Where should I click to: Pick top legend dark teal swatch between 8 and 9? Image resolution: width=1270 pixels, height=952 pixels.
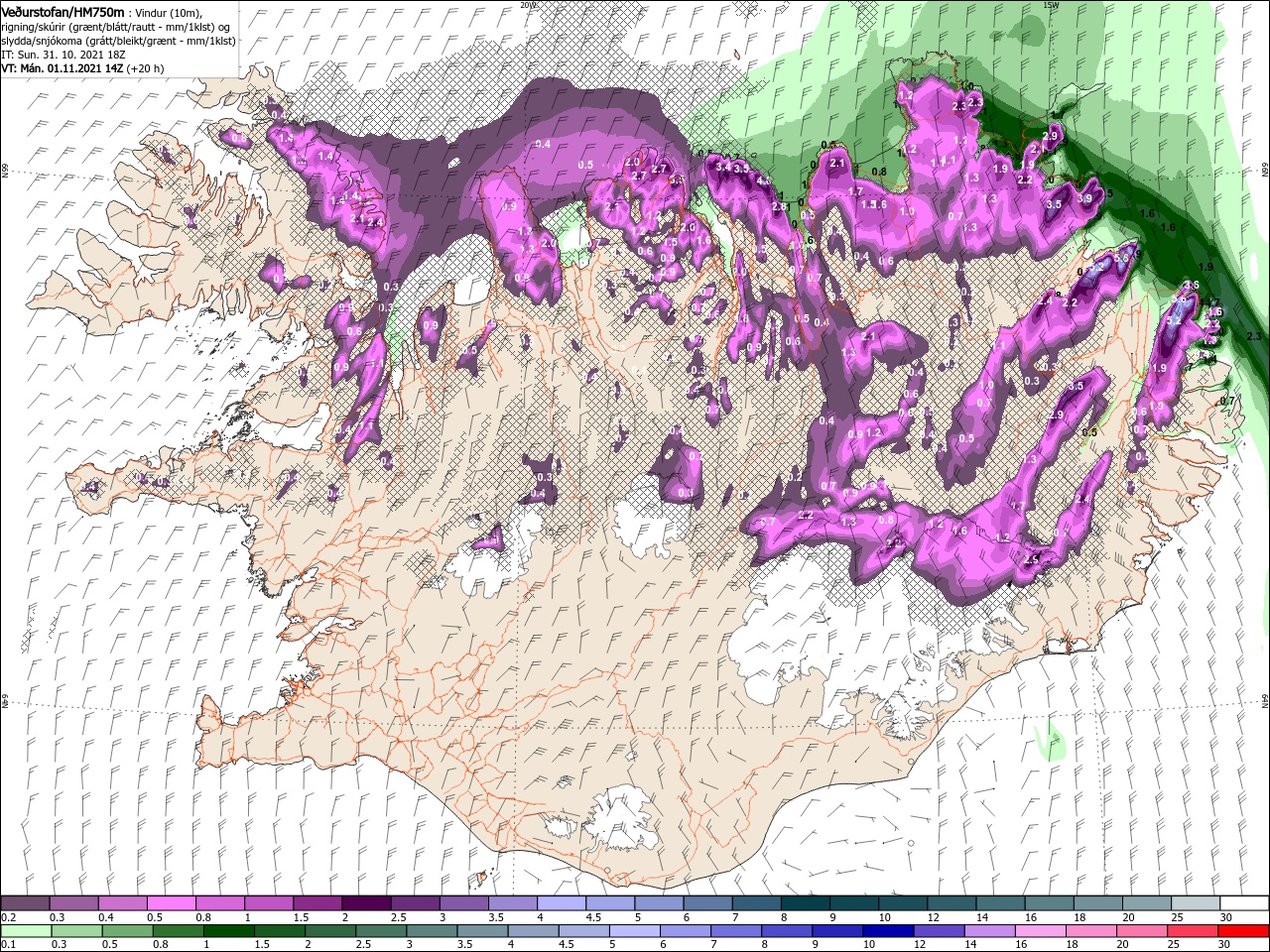[x=805, y=903]
